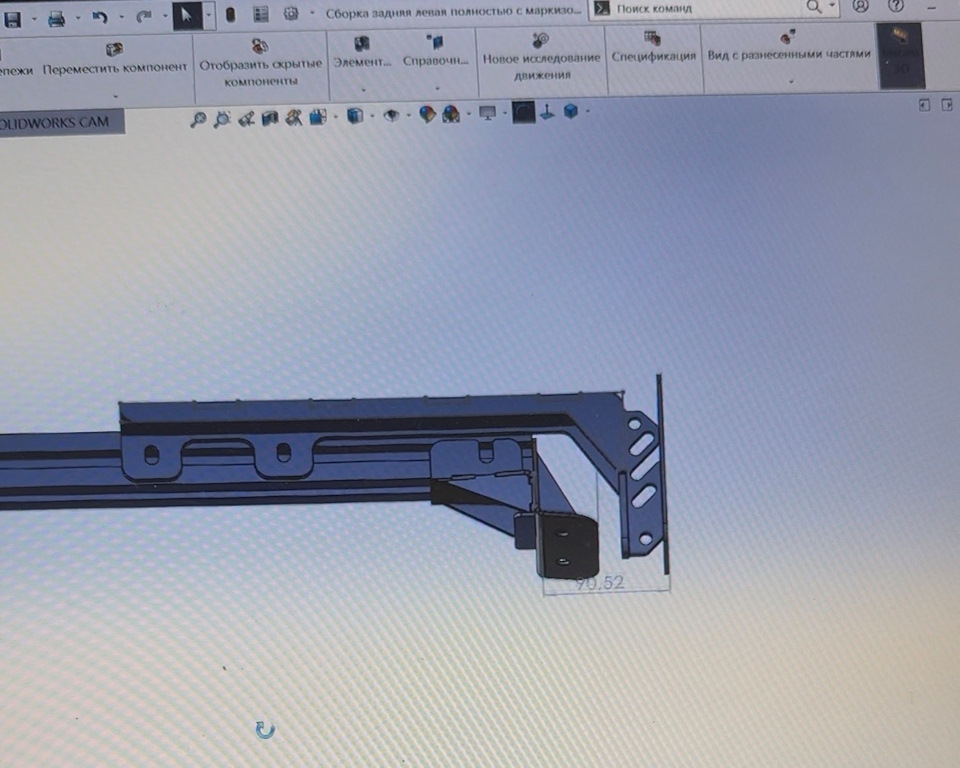Image resolution: width=960 pixels, height=768 pixels.
Task: Expand Вид с разнесенными частями dropdown arrow
Action: [790, 81]
